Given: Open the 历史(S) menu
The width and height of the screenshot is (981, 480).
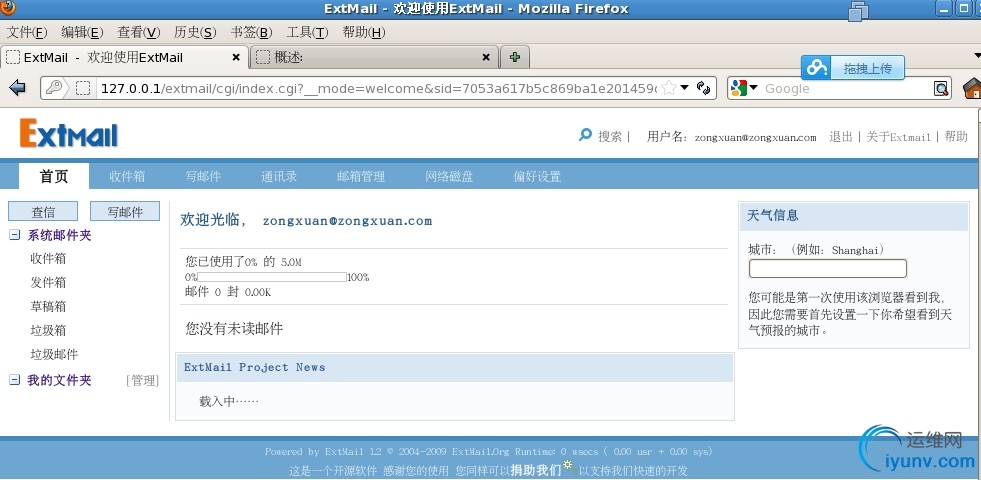Looking at the screenshot, I should click(195, 32).
